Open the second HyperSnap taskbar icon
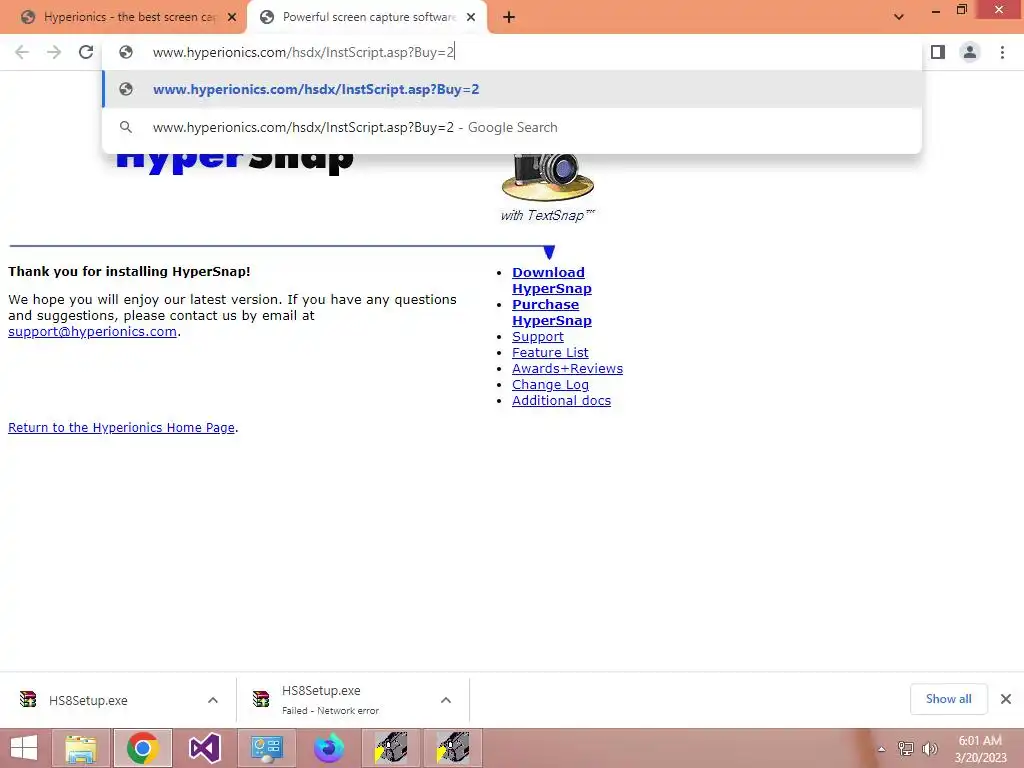Screen dimensions: 1024x768 tap(453, 748)
